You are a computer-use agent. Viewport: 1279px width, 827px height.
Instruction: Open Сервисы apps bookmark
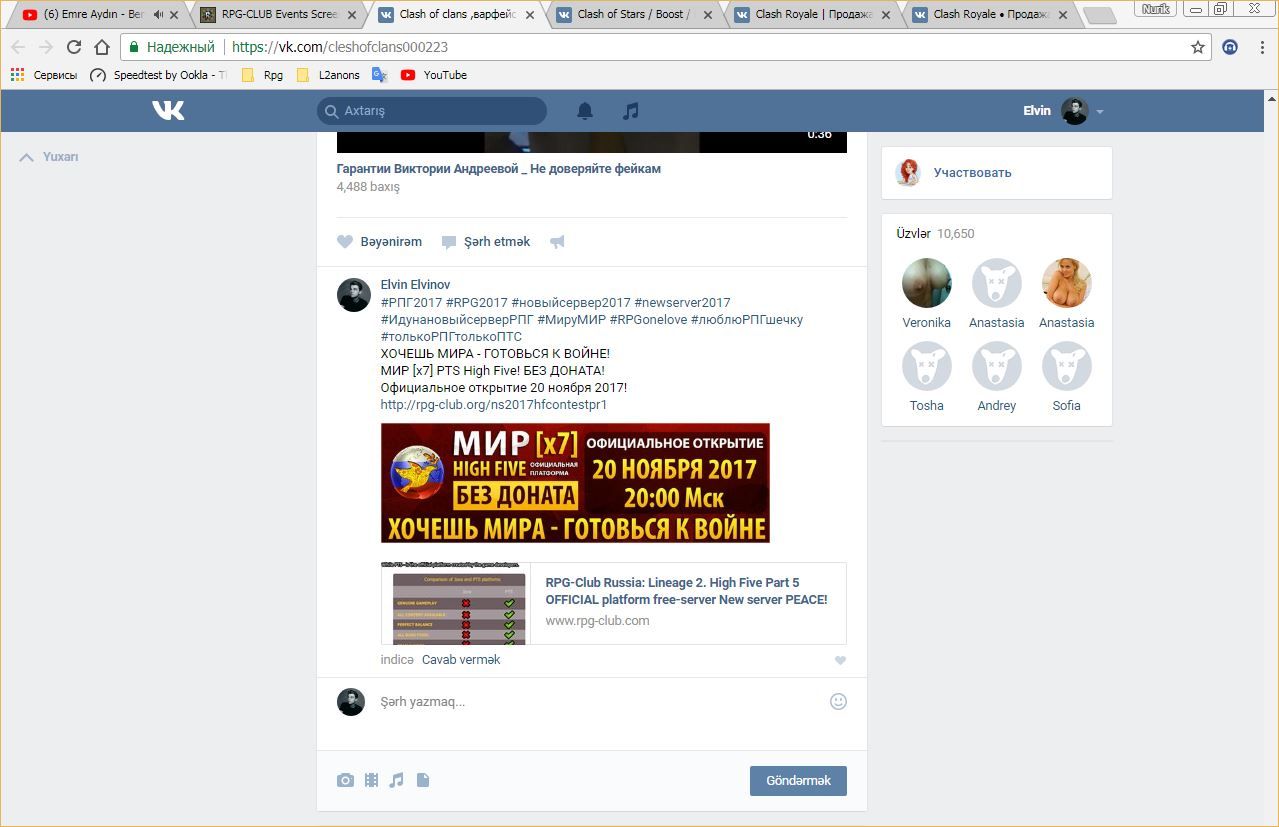pyautogui.click(x=43, y=75)
